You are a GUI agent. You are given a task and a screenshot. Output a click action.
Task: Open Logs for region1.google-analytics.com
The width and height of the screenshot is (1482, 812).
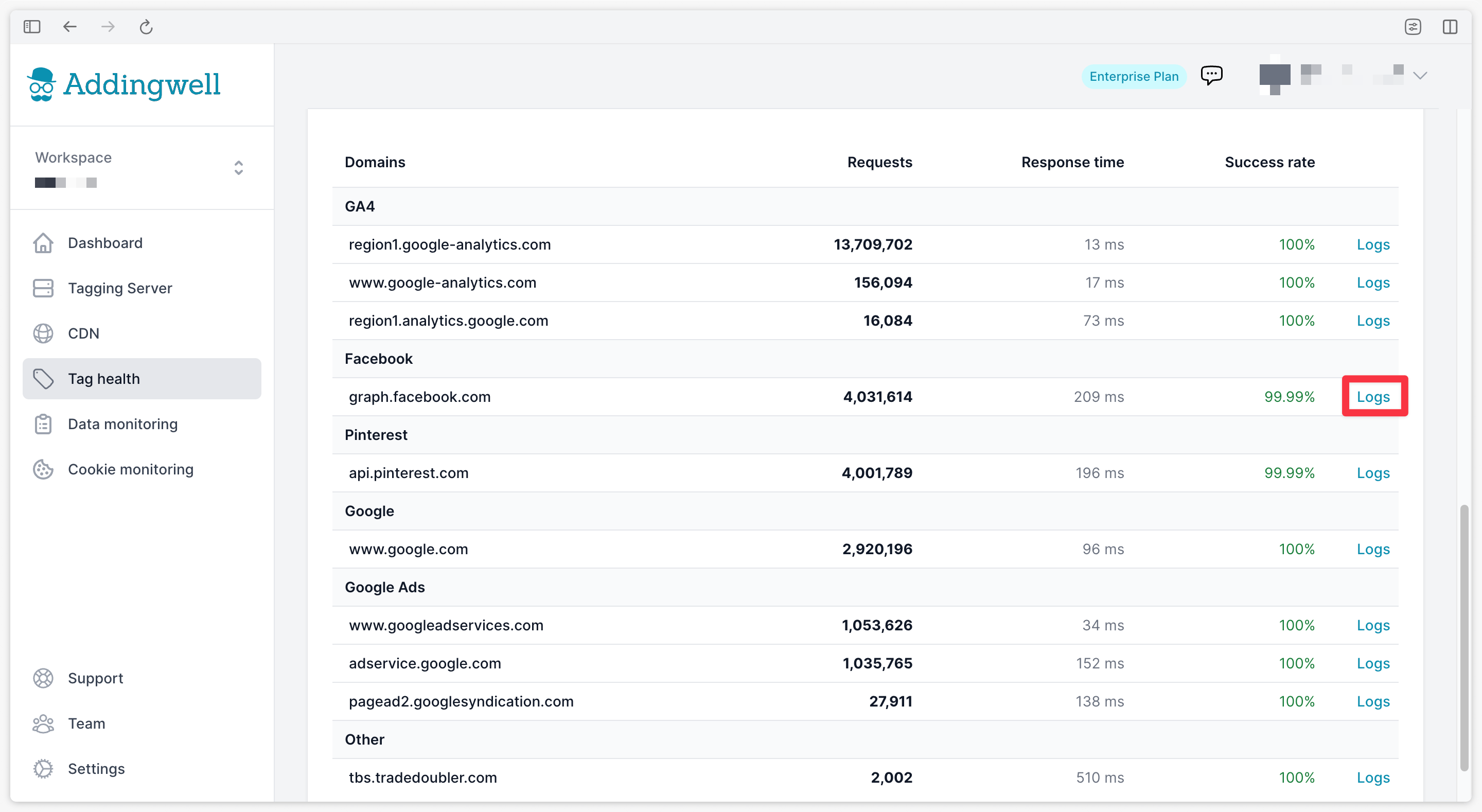1373,244
